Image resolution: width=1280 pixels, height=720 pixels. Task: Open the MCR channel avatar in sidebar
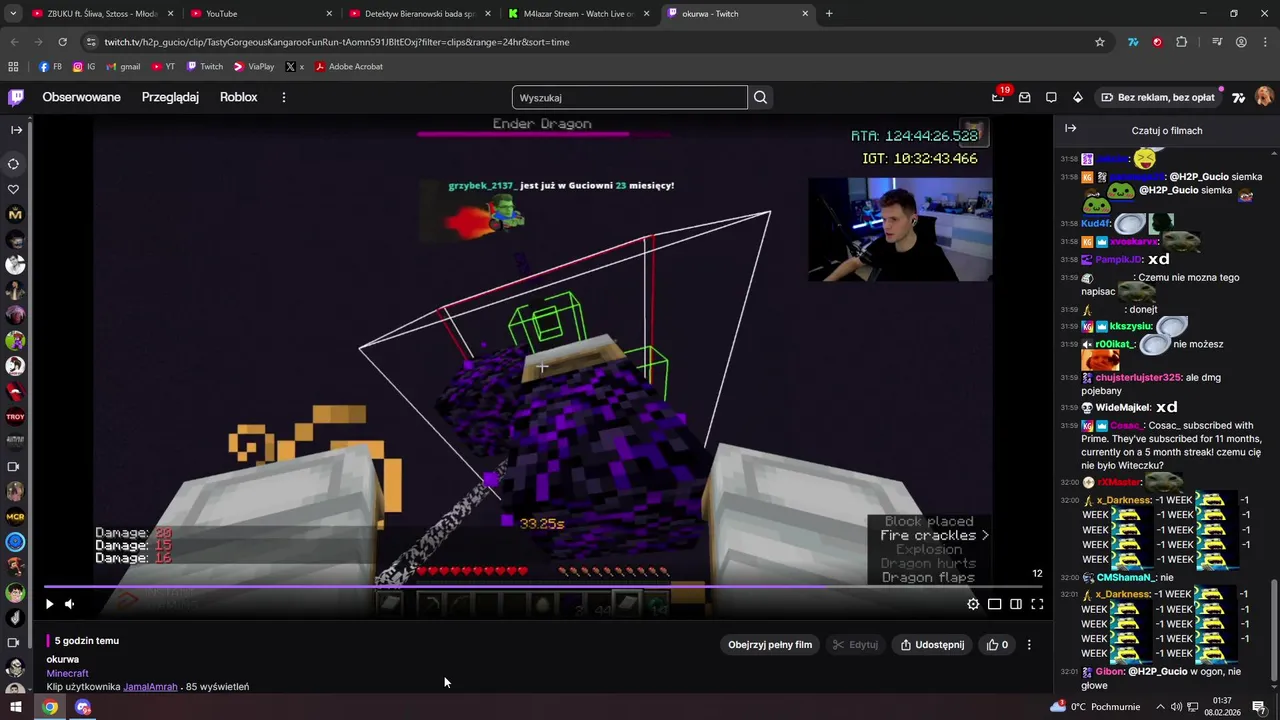click(x=15, y=517)
